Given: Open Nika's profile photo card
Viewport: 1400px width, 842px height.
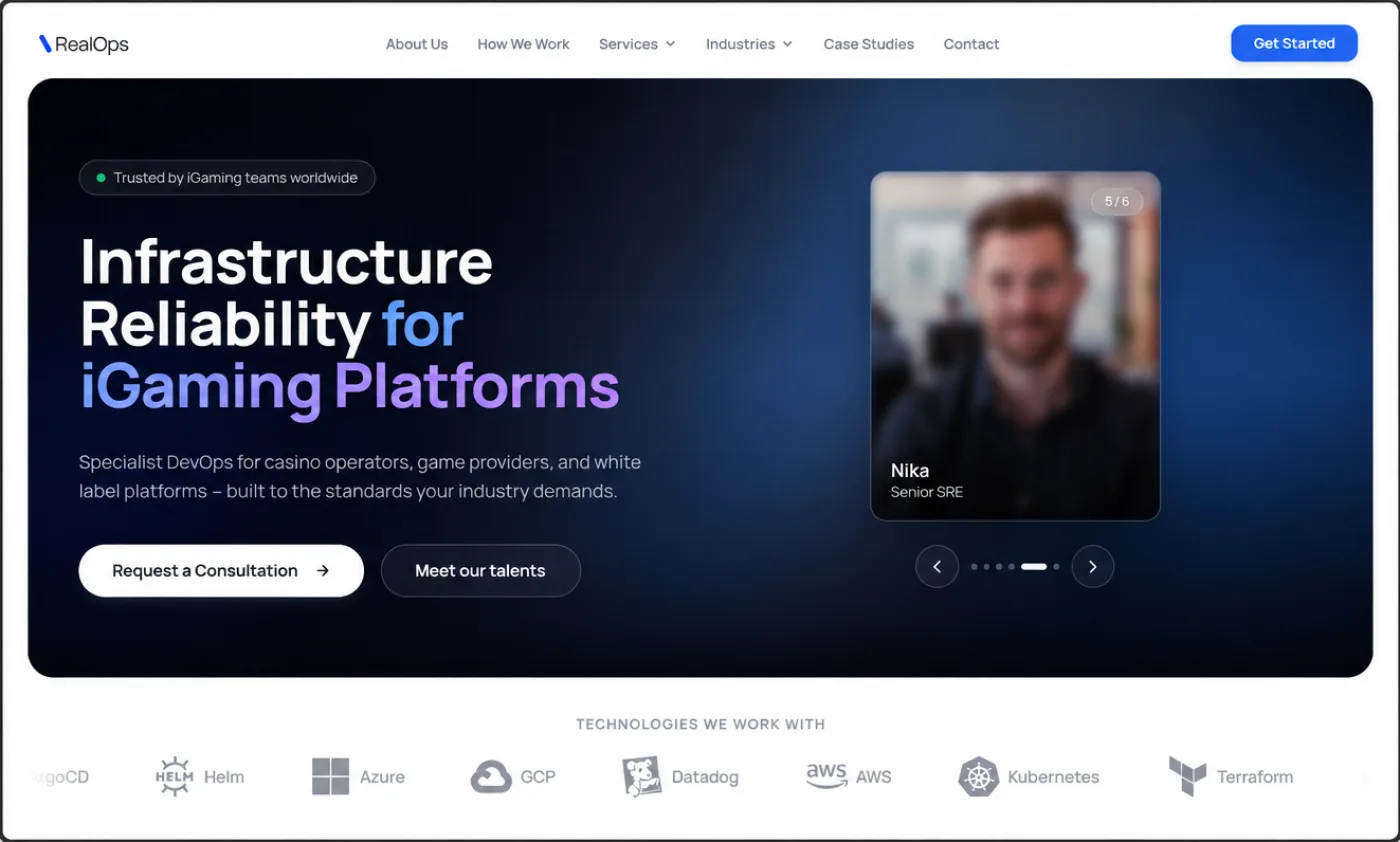Looking at the screenshot, I should point(1015,346).
